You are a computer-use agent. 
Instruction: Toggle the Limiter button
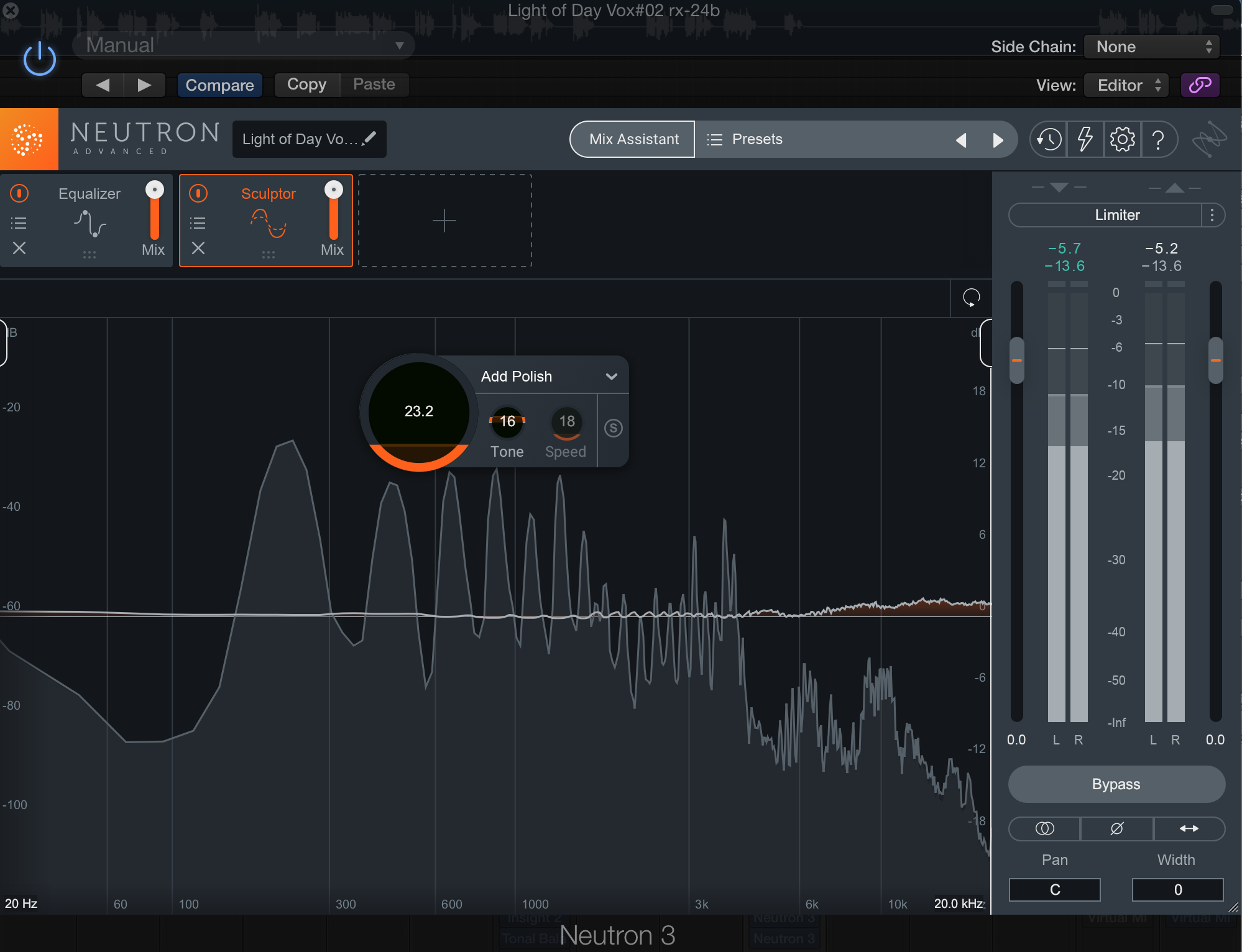[1105, 215]
